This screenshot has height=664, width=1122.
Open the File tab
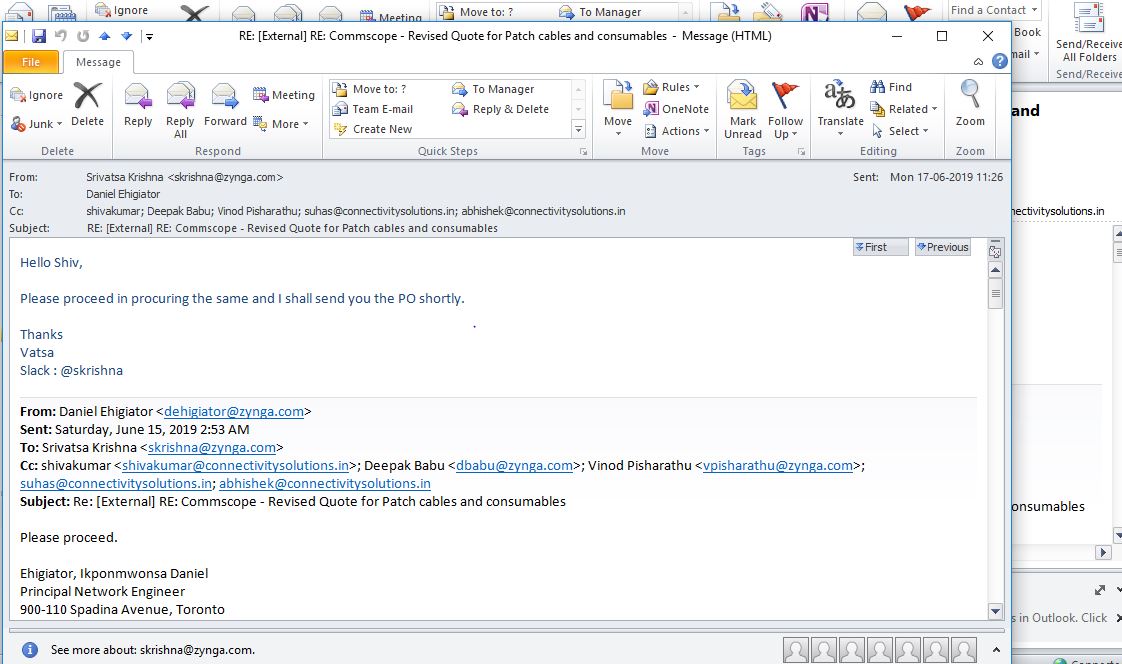click(x=31, y=62)
